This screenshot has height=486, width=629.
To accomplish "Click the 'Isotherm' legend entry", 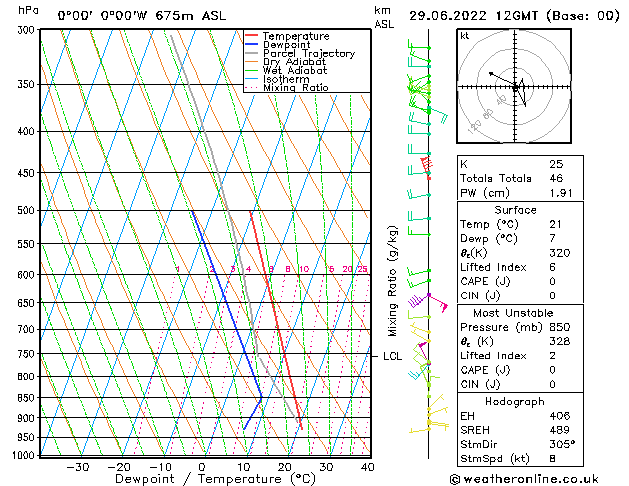I will pyautogui.click(x=286, y=79).
